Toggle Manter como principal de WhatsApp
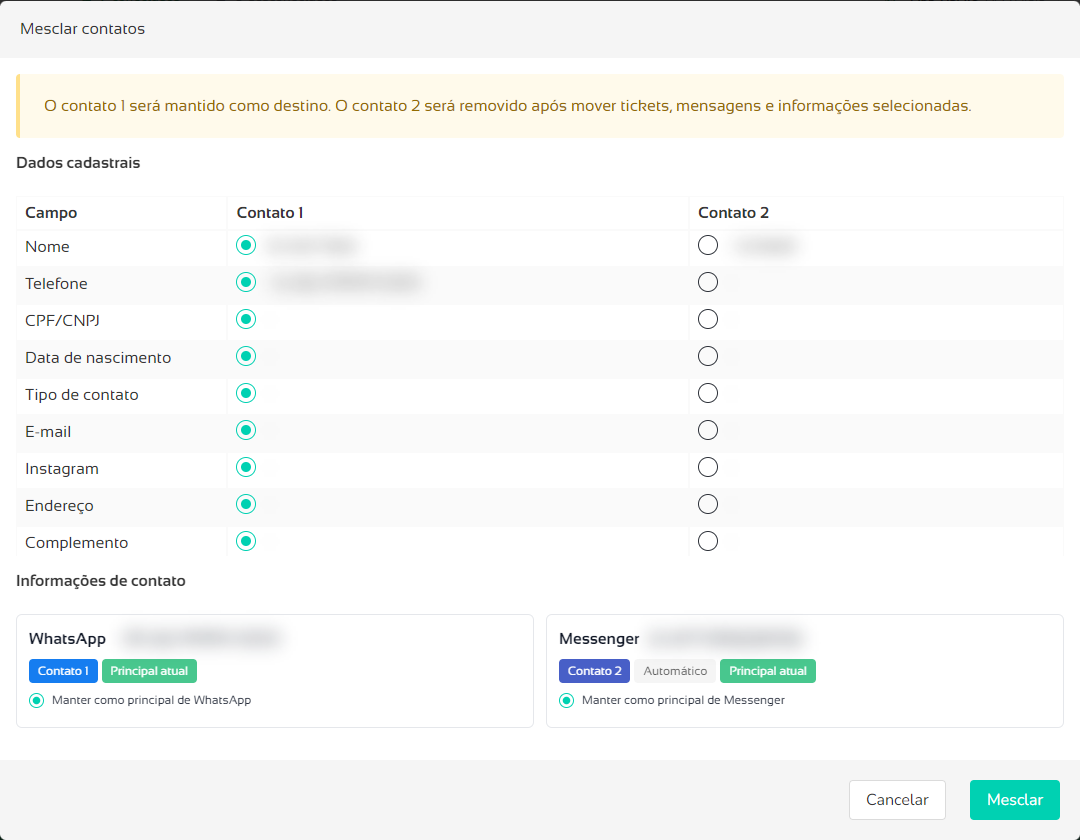Image resolution: width=1080 pixels, height=840 pixels. (37, 700)
